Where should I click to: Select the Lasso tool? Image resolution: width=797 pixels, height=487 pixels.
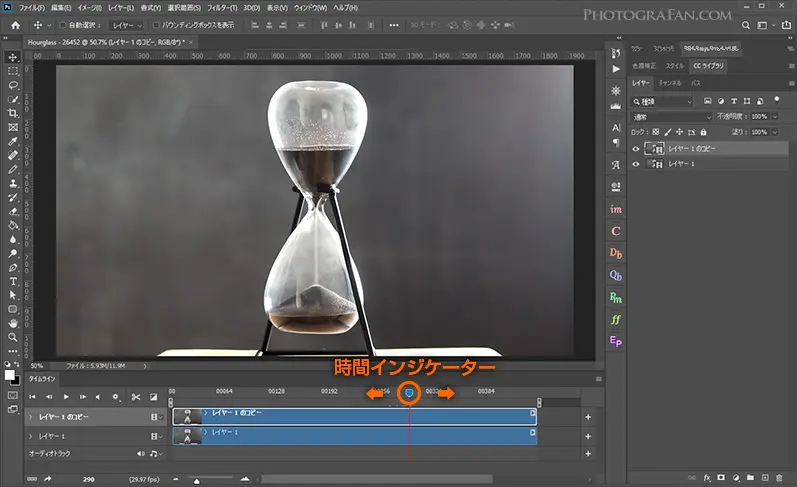13,85
